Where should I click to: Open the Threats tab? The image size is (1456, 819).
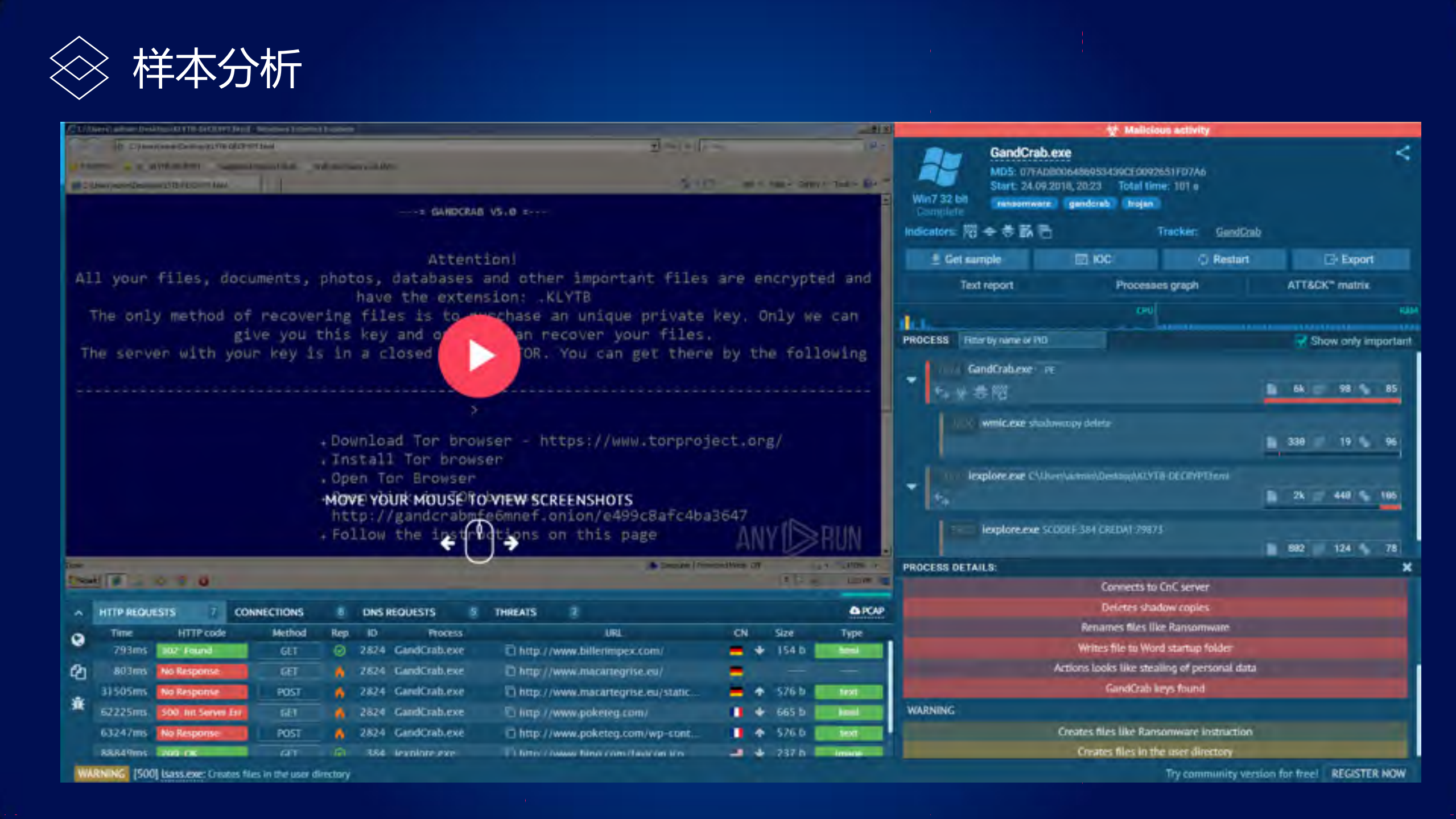click(x=515, y=612)
